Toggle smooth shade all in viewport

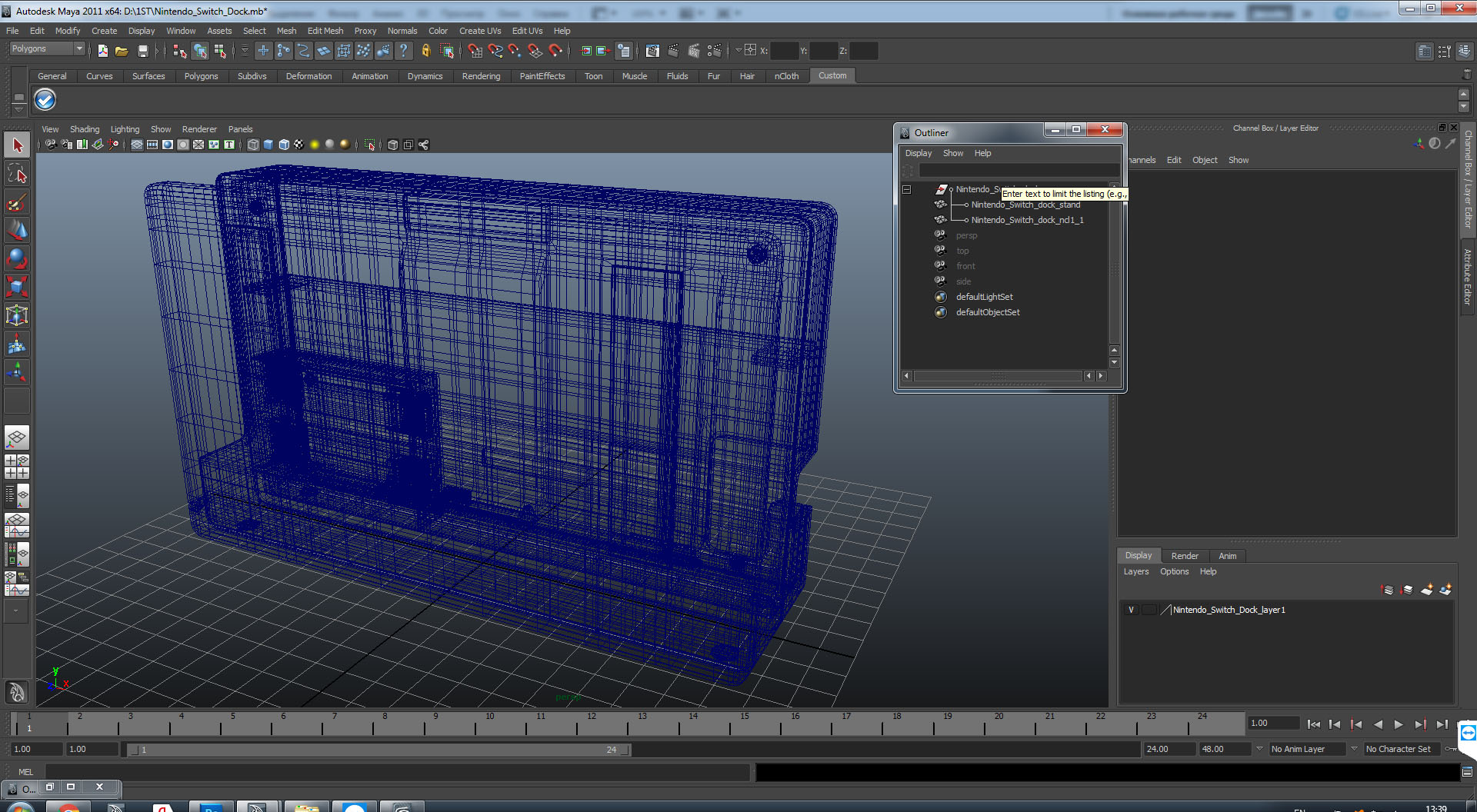[268, 145]
